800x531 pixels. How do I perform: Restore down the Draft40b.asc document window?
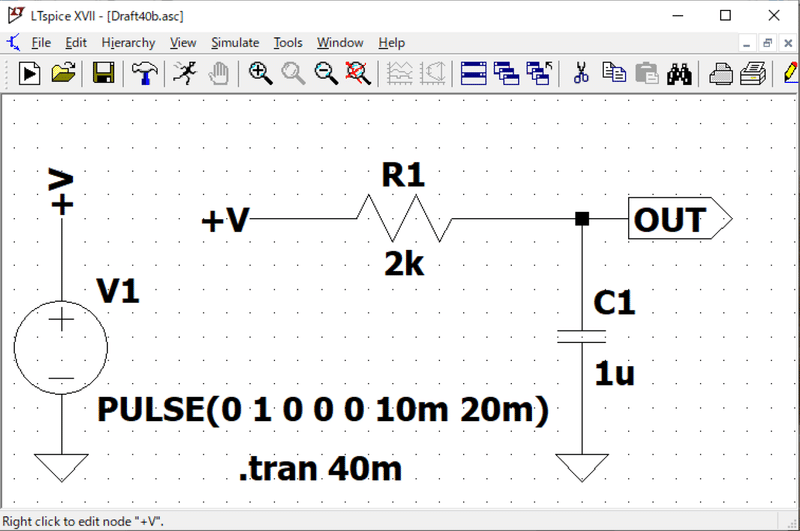click(x=767, y=43)
